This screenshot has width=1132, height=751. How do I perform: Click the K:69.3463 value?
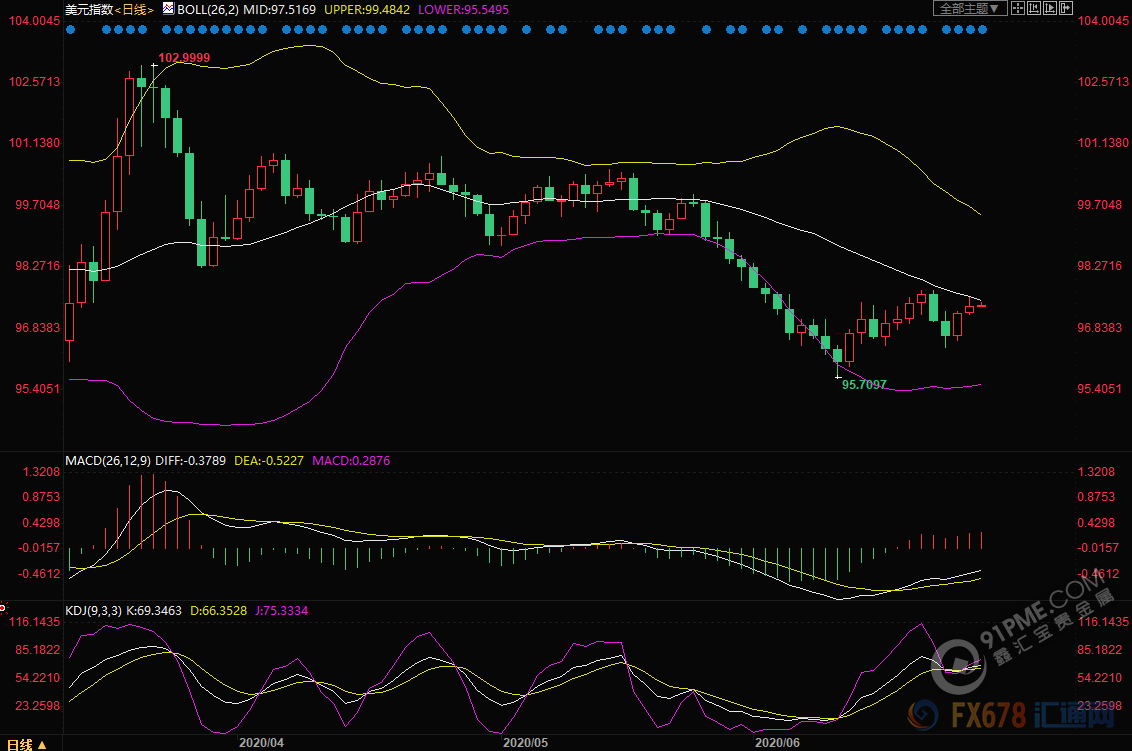(x=154, y=611)
